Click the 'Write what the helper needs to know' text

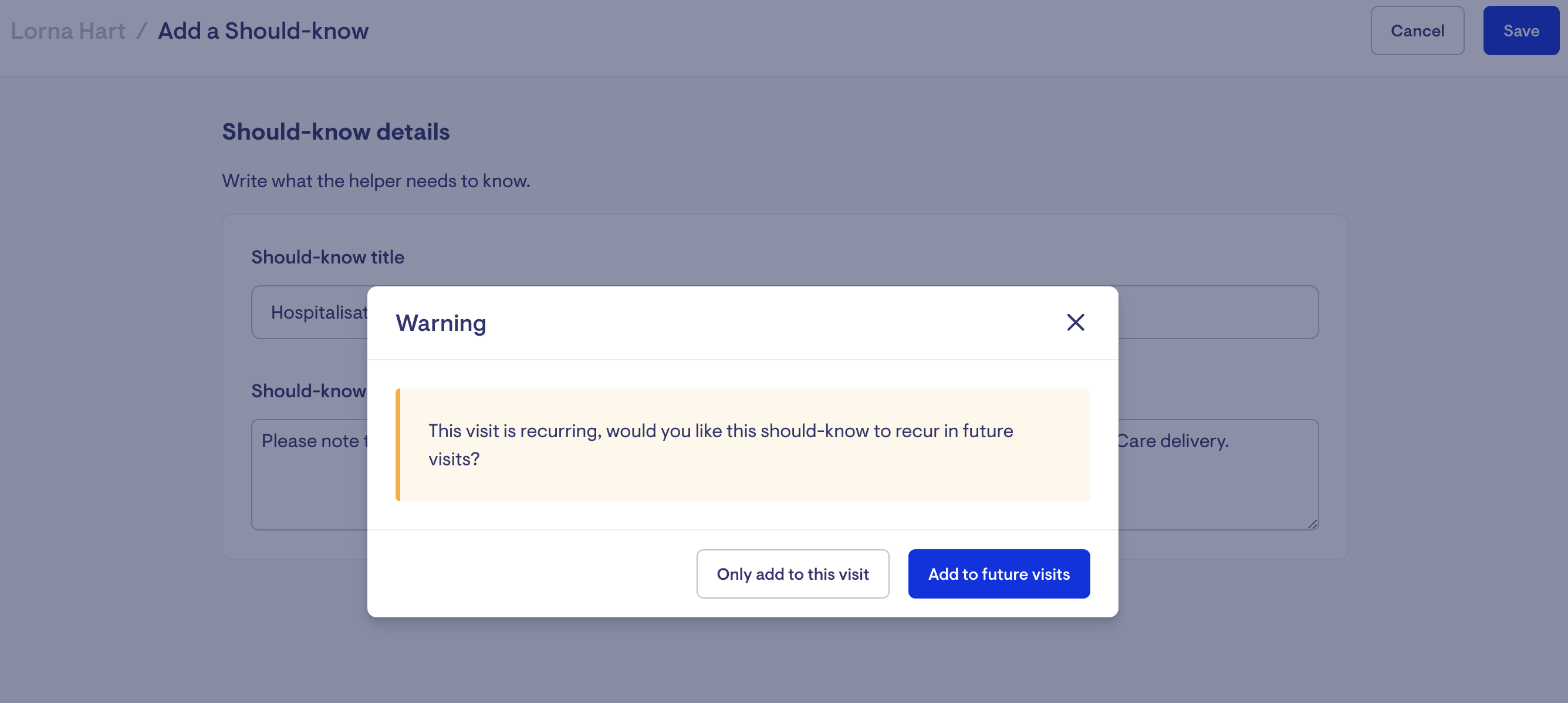pos(376,181)
